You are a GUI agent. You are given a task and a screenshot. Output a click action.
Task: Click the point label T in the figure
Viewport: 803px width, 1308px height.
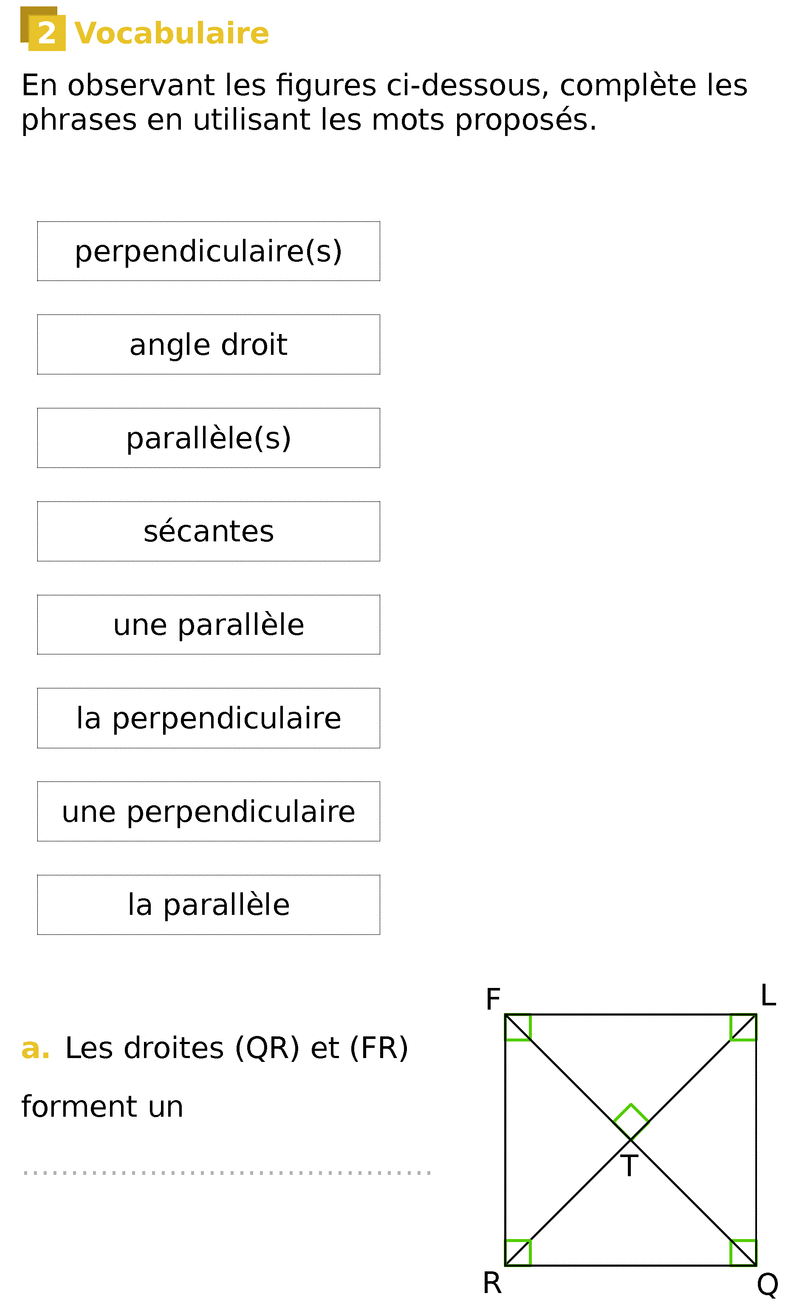[629, 1166]
